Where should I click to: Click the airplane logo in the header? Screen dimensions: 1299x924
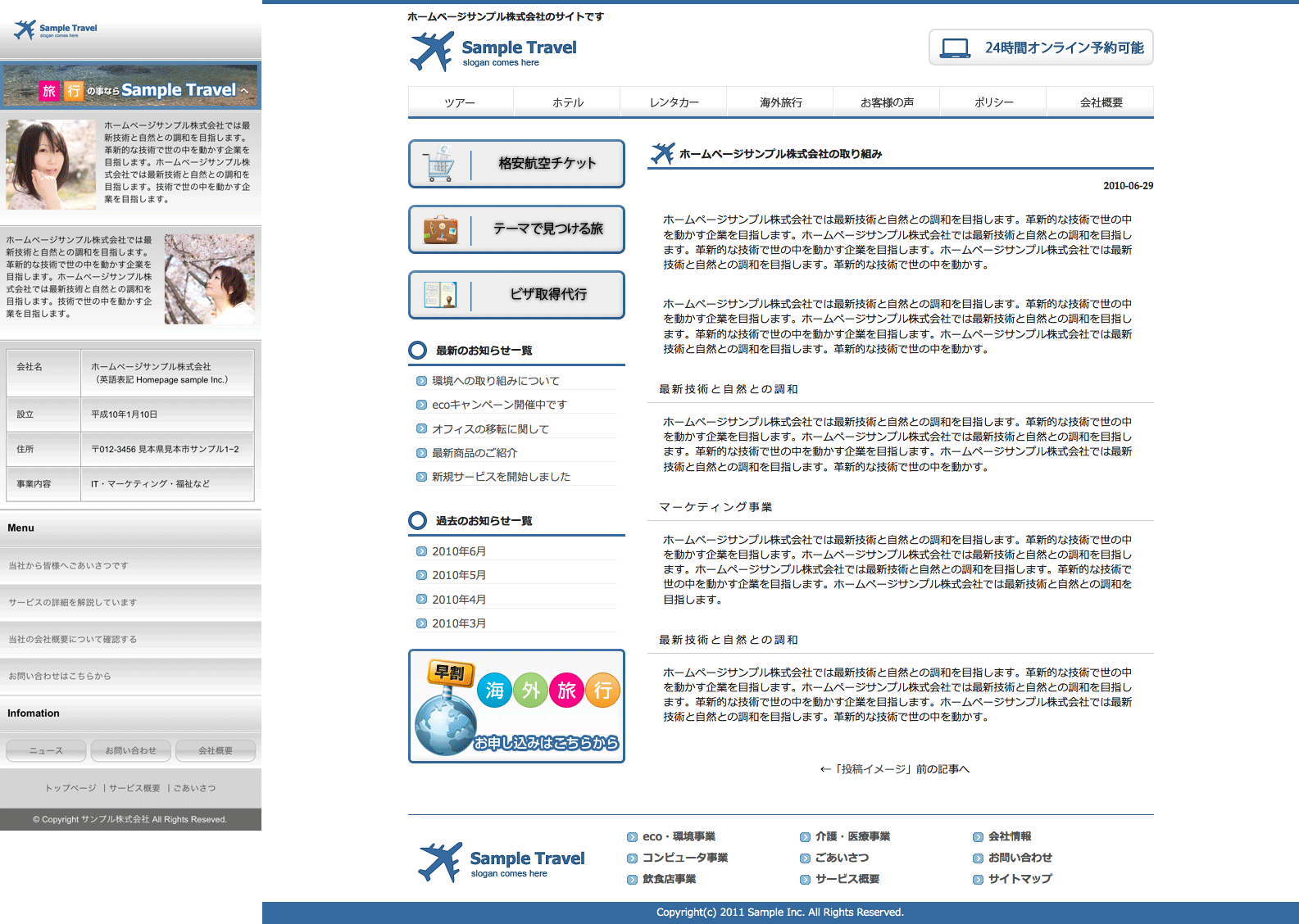coord(431,52)
